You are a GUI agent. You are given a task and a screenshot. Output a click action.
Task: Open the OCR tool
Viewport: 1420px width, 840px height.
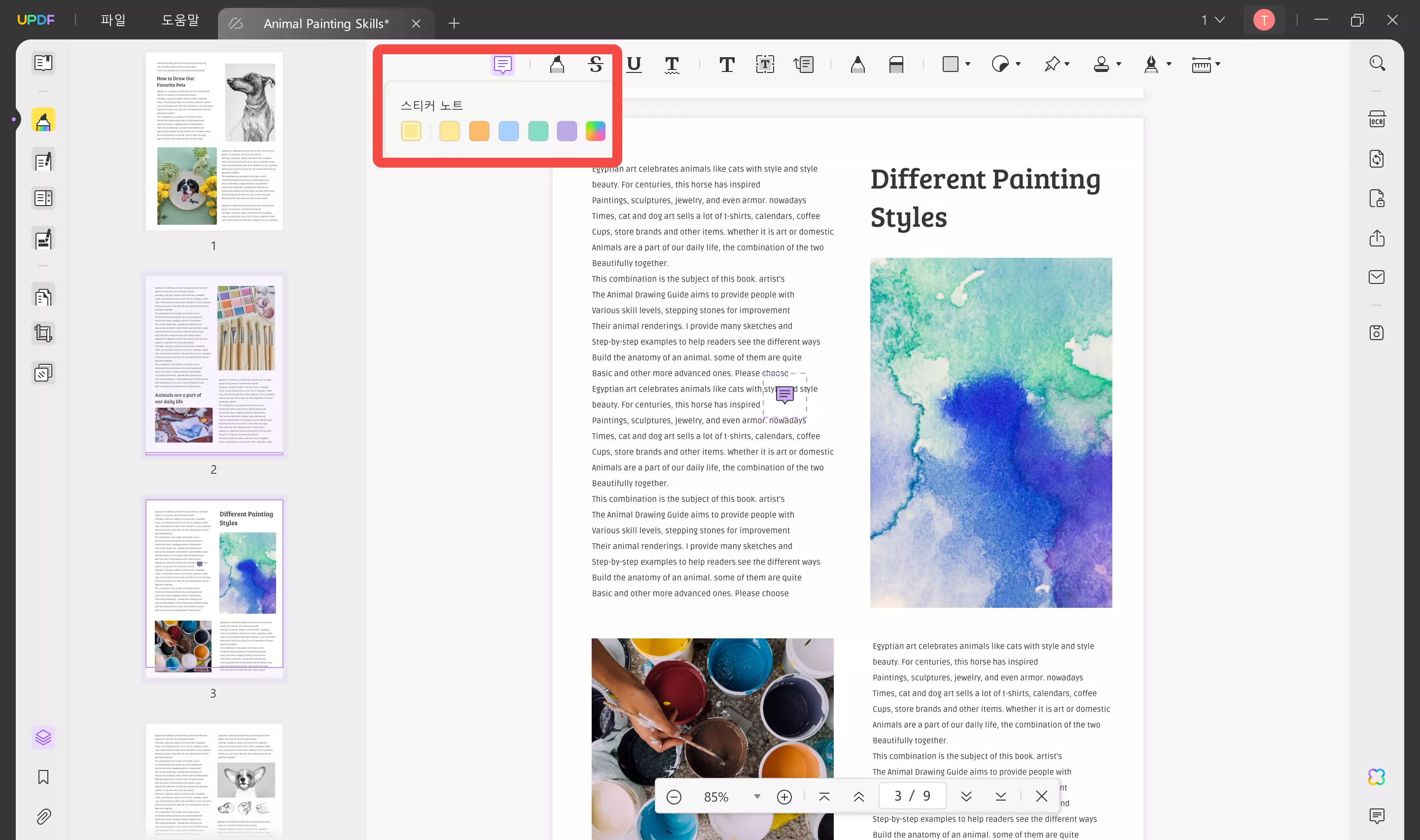1377,119
